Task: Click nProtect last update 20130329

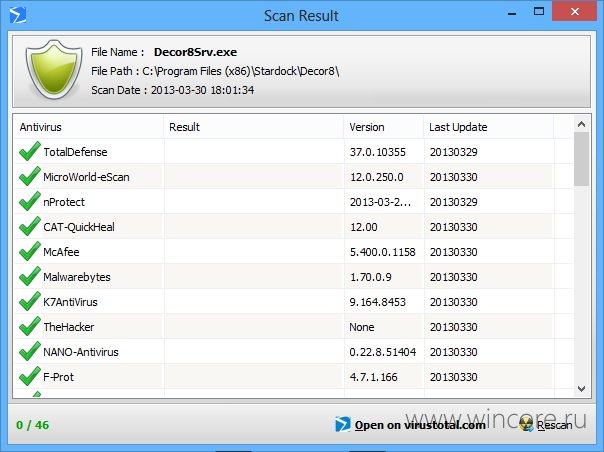Action: pos(453,202)
